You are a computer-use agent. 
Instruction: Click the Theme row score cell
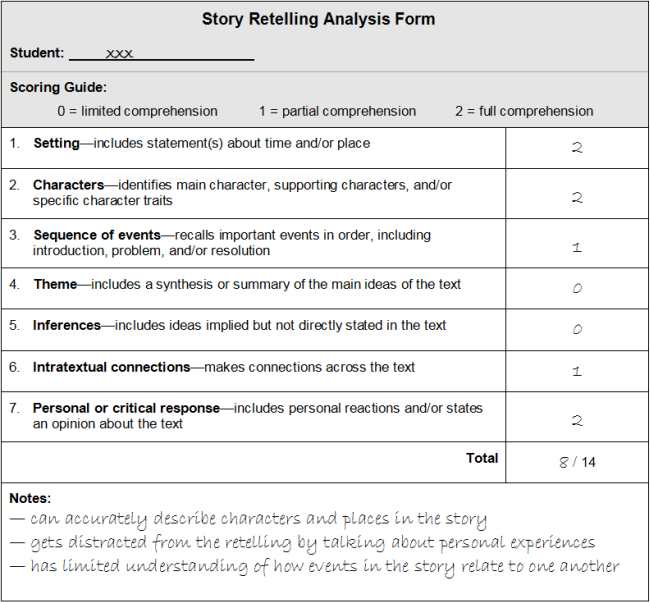click(x=577, y=288)
